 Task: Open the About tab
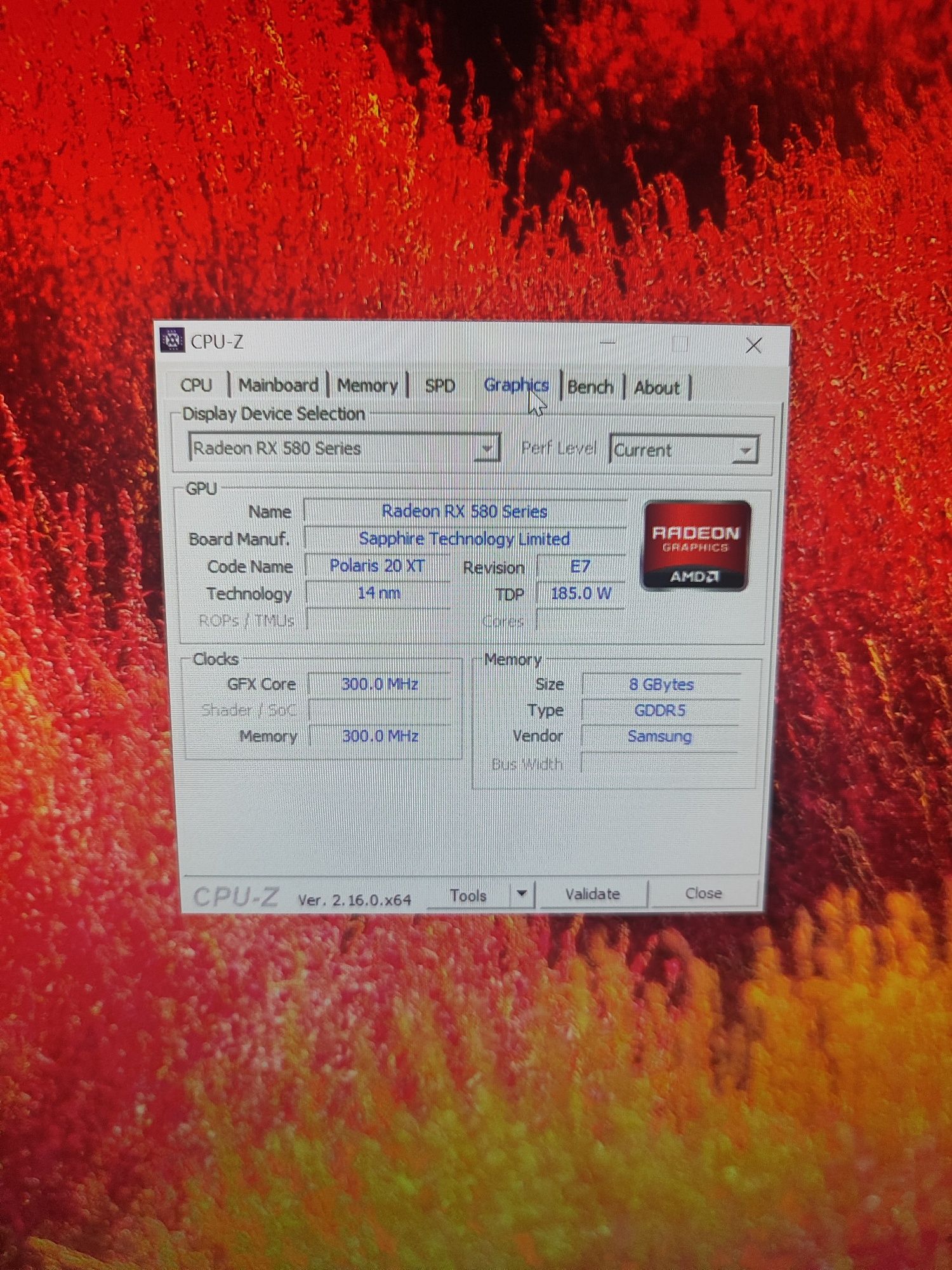coord(656,387)
